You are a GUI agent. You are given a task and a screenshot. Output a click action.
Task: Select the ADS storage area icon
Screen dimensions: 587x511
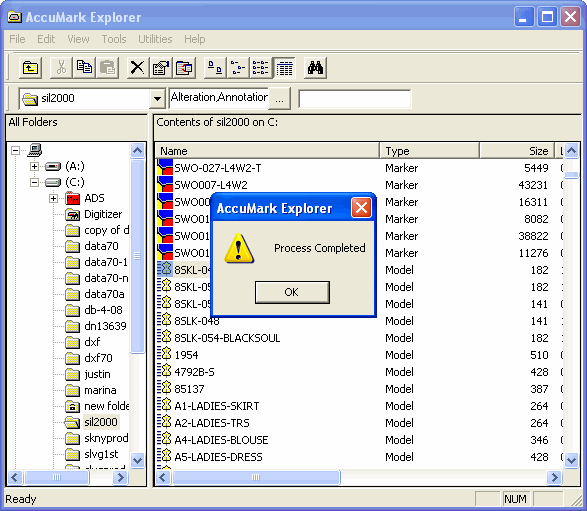point(73,198)
